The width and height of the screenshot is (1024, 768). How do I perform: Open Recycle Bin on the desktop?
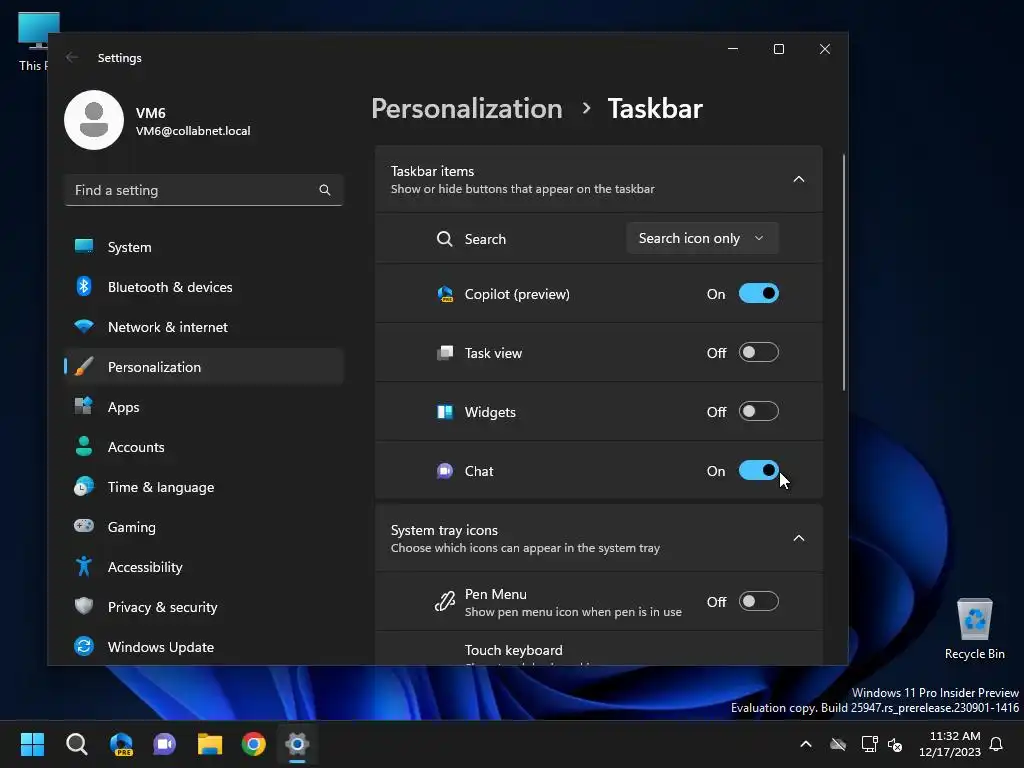974,630
